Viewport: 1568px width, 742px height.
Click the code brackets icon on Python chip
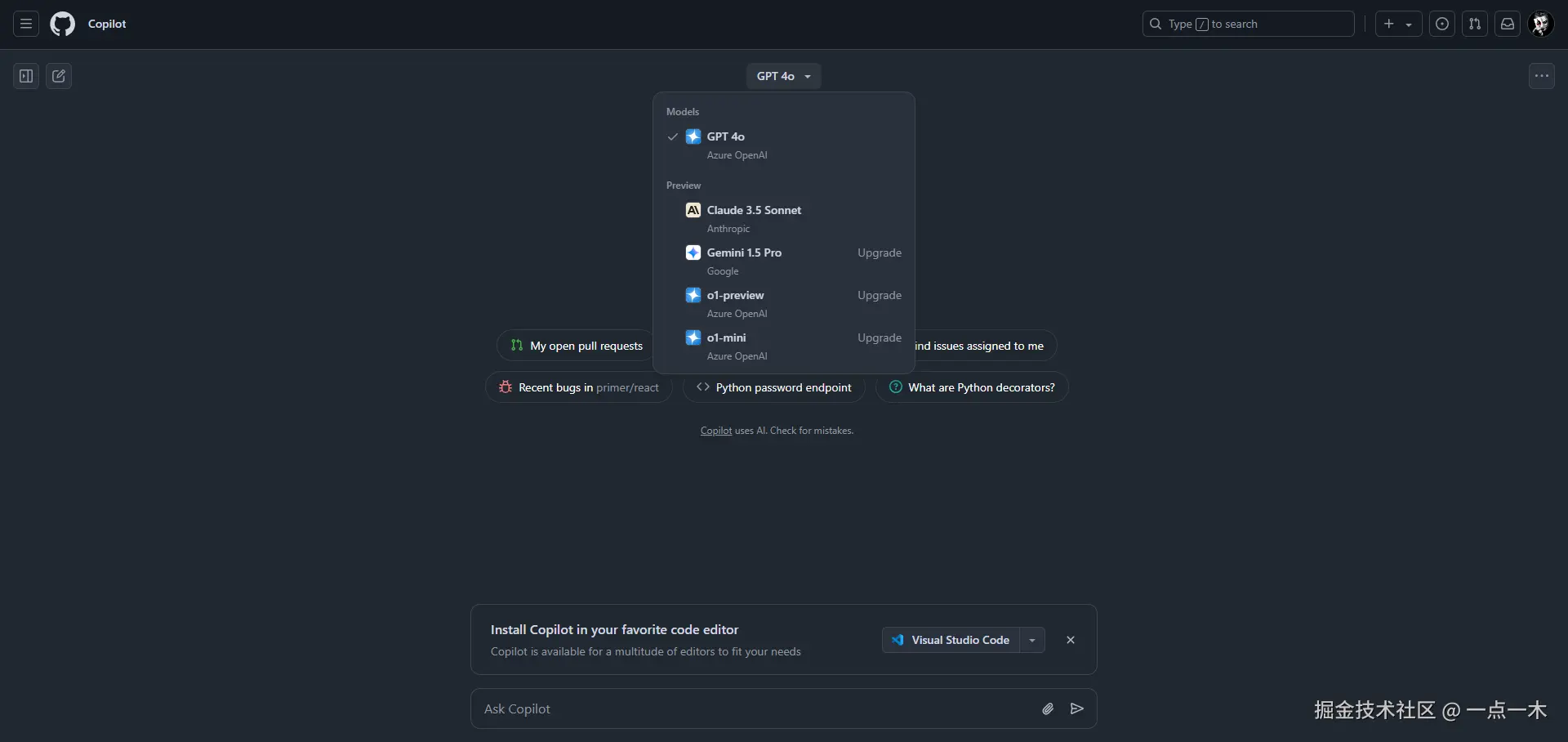(702, 387)
